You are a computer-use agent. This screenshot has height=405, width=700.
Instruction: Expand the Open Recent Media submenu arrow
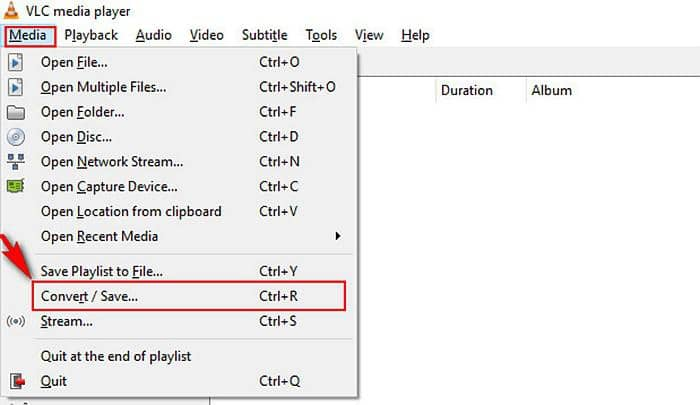[338, 236]
